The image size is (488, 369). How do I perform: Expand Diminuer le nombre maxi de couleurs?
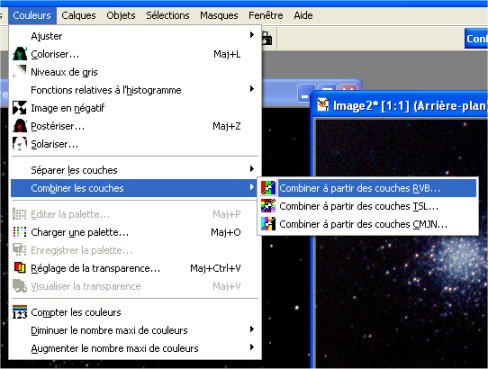pyautogui.click(x=252, y=329)
